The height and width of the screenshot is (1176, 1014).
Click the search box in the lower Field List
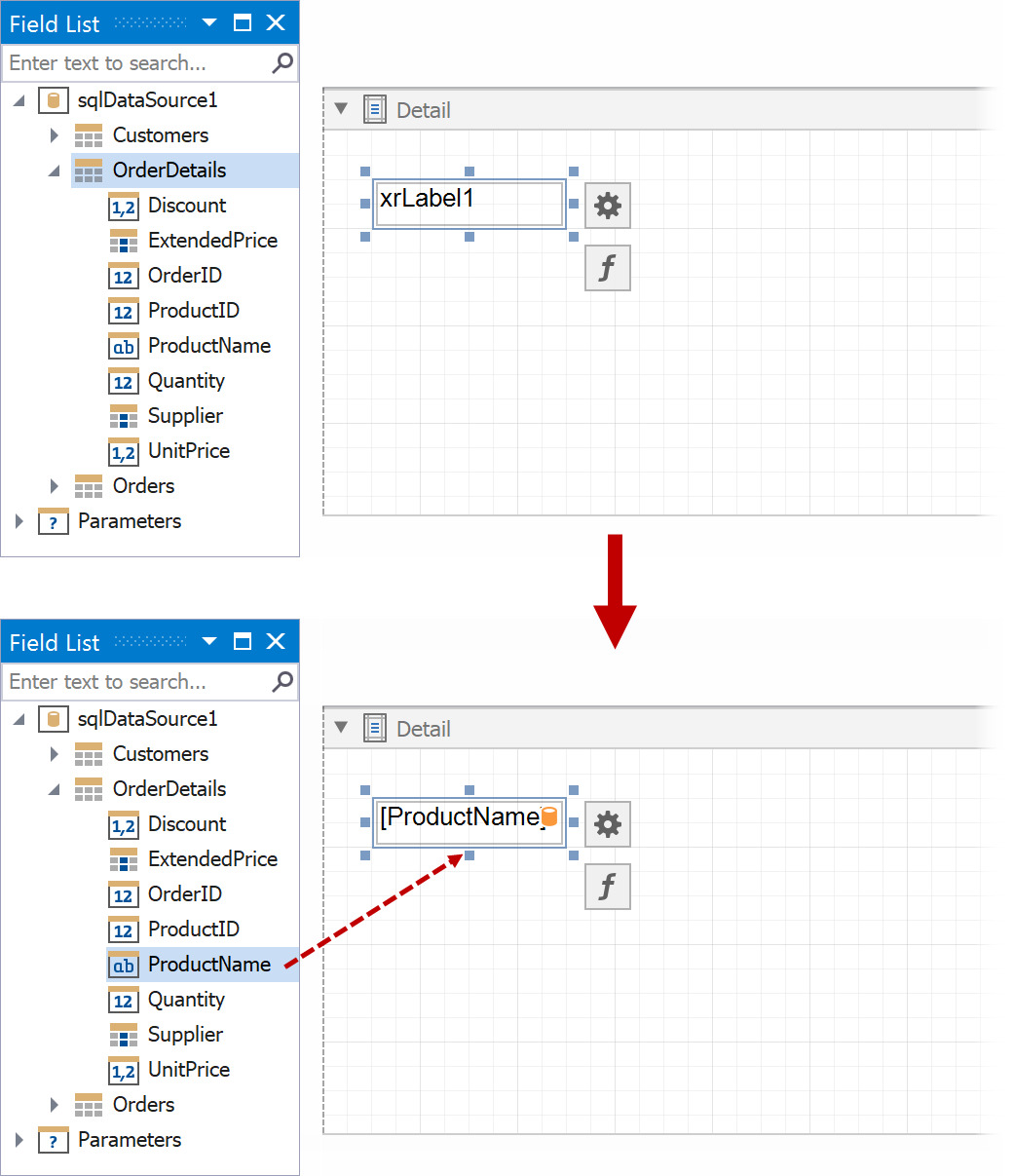(x=136, y=682)
